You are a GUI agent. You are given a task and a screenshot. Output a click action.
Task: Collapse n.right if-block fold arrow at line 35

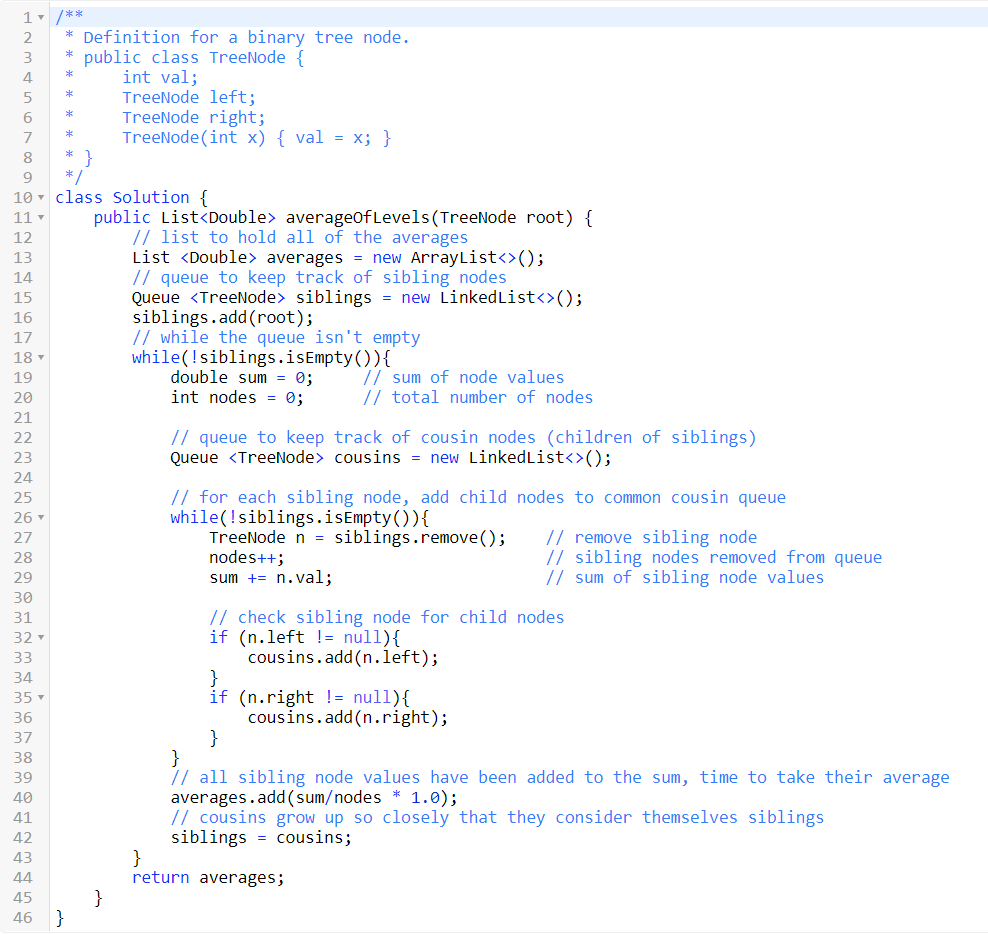point(41,697)
